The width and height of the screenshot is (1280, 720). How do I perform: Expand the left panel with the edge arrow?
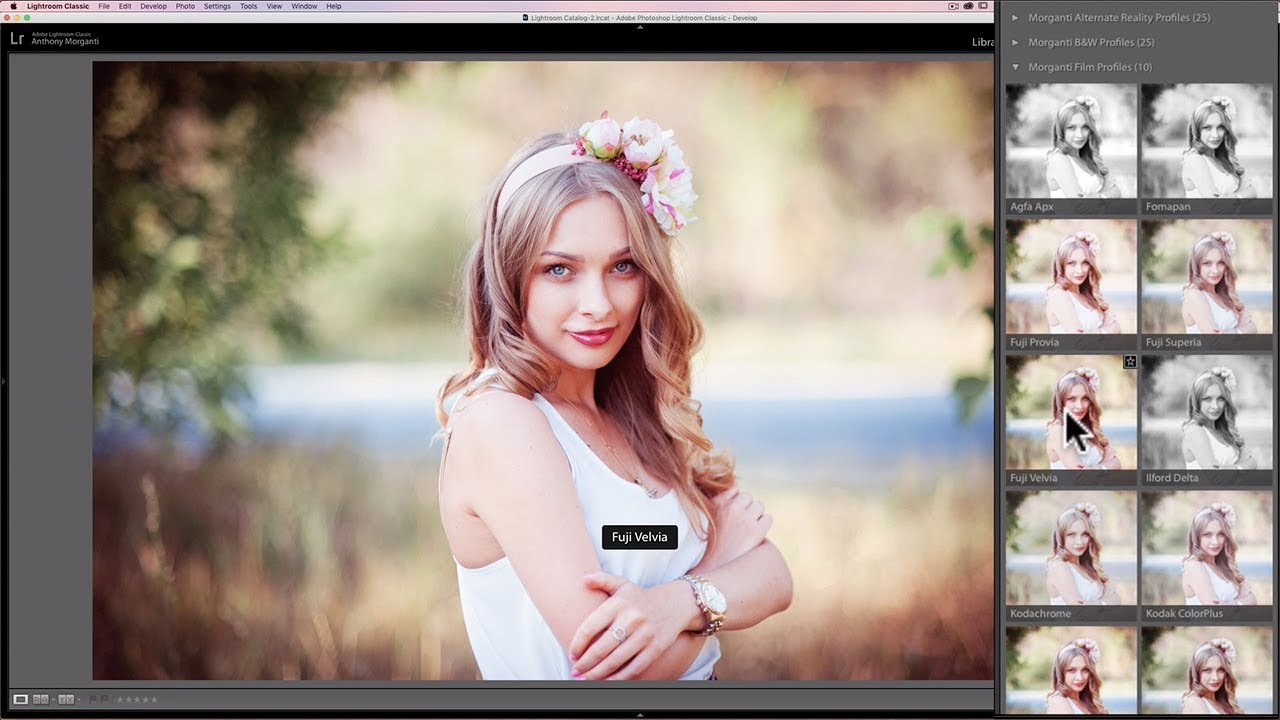coord(4,381)
